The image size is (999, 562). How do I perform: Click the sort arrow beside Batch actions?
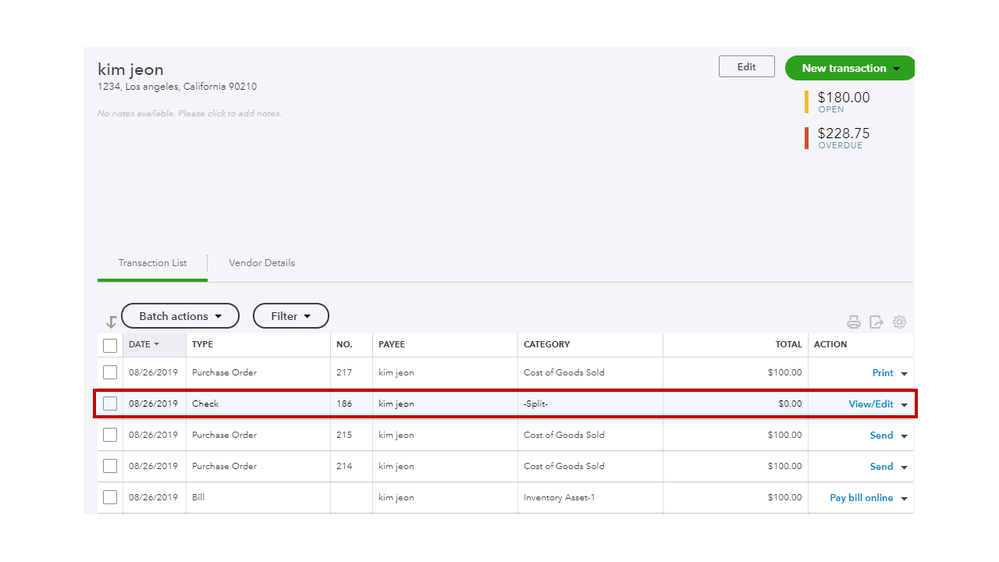point(110,322)
